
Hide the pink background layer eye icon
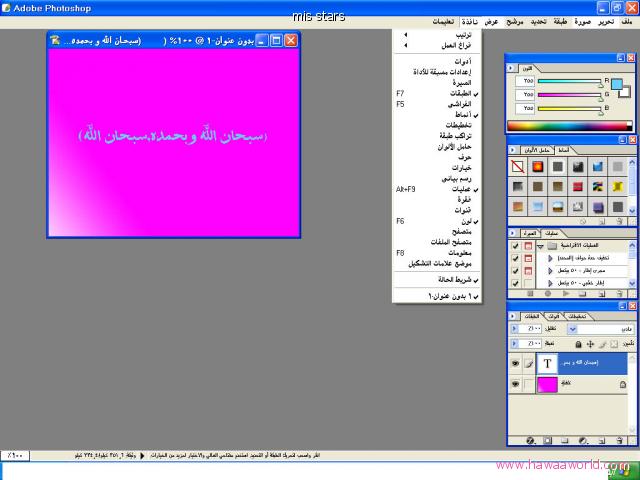(514, 384)
